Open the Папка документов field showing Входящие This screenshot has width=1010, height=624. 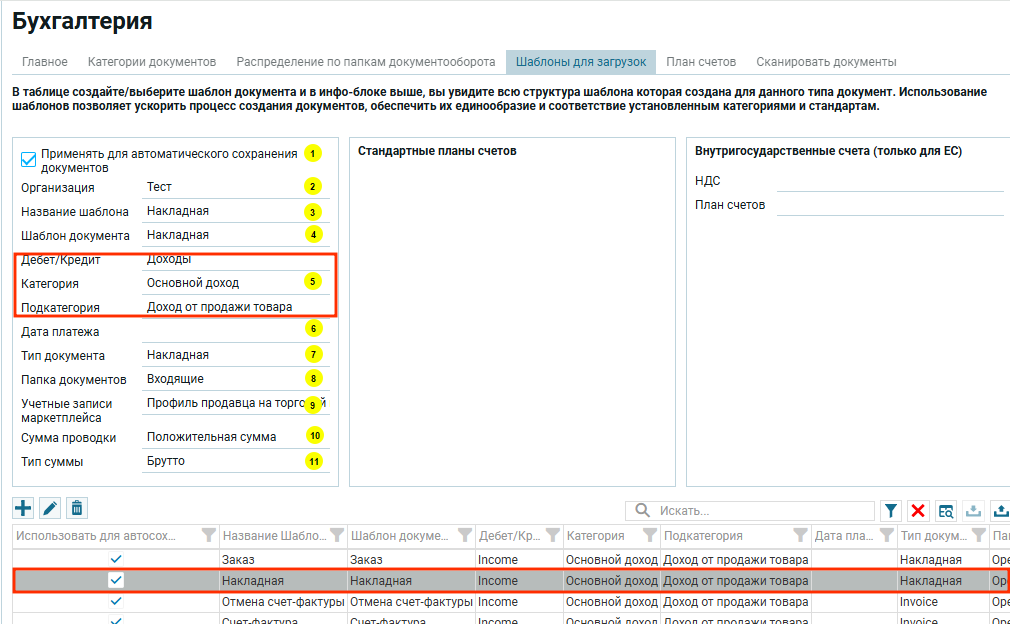(x=220, y=379)
